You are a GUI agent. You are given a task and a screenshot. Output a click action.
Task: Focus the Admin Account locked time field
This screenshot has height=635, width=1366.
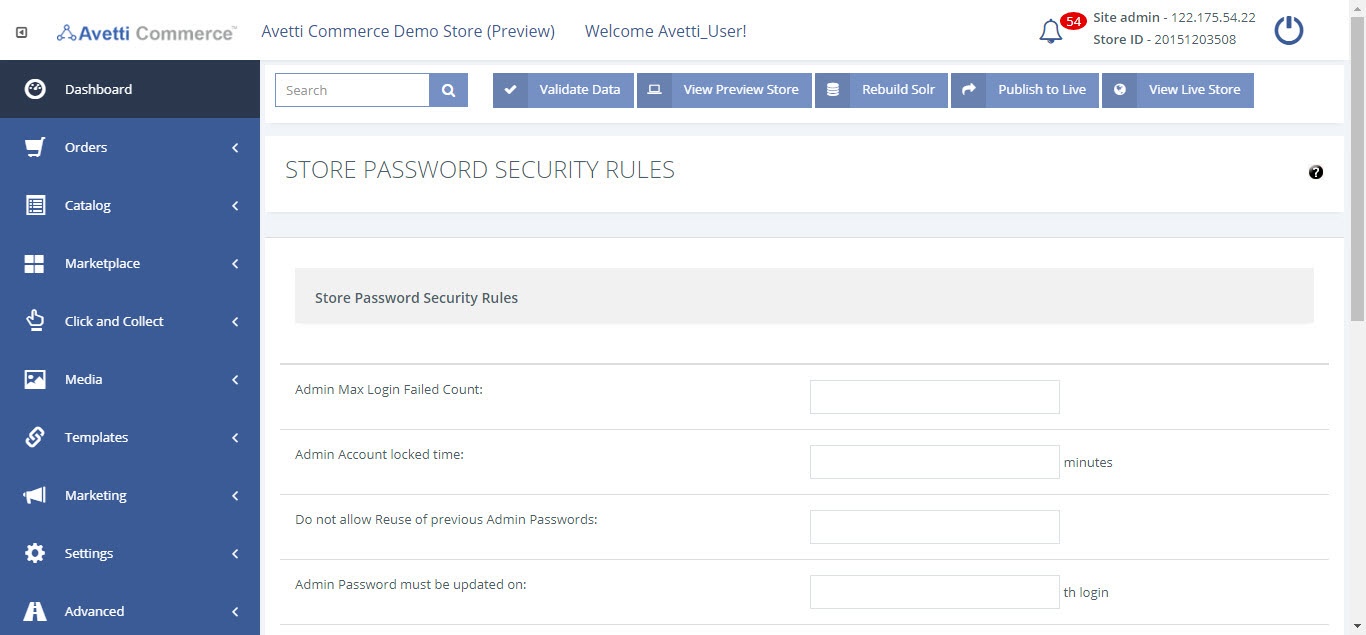pyautogui.click(x=934, y=462)
